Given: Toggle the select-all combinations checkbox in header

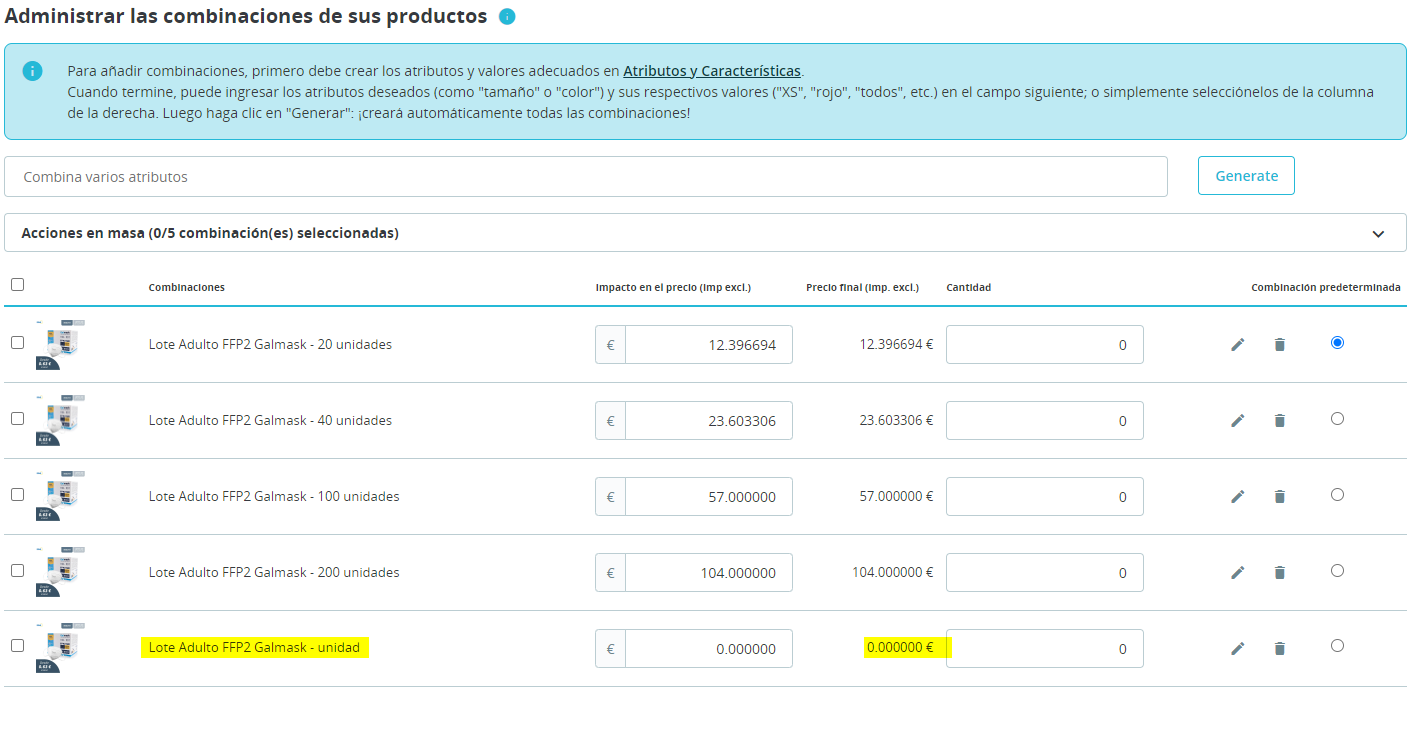Looking at the screenshot, I should tap(17, 285).
